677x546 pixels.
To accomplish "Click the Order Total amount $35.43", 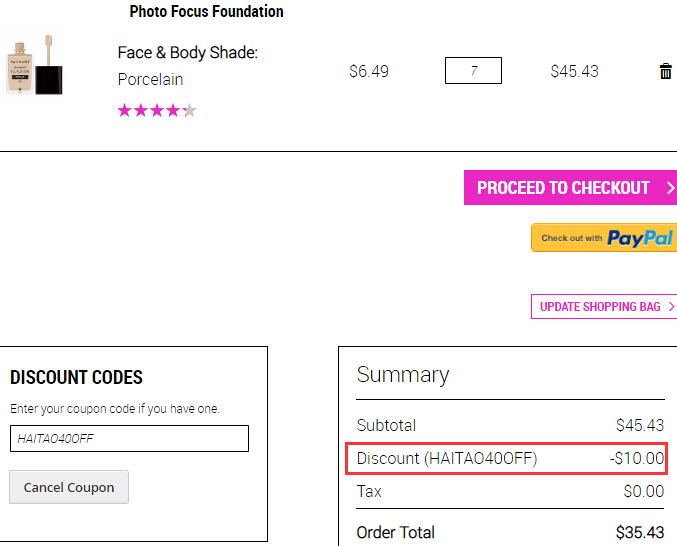I will click(x=640, y=532).
